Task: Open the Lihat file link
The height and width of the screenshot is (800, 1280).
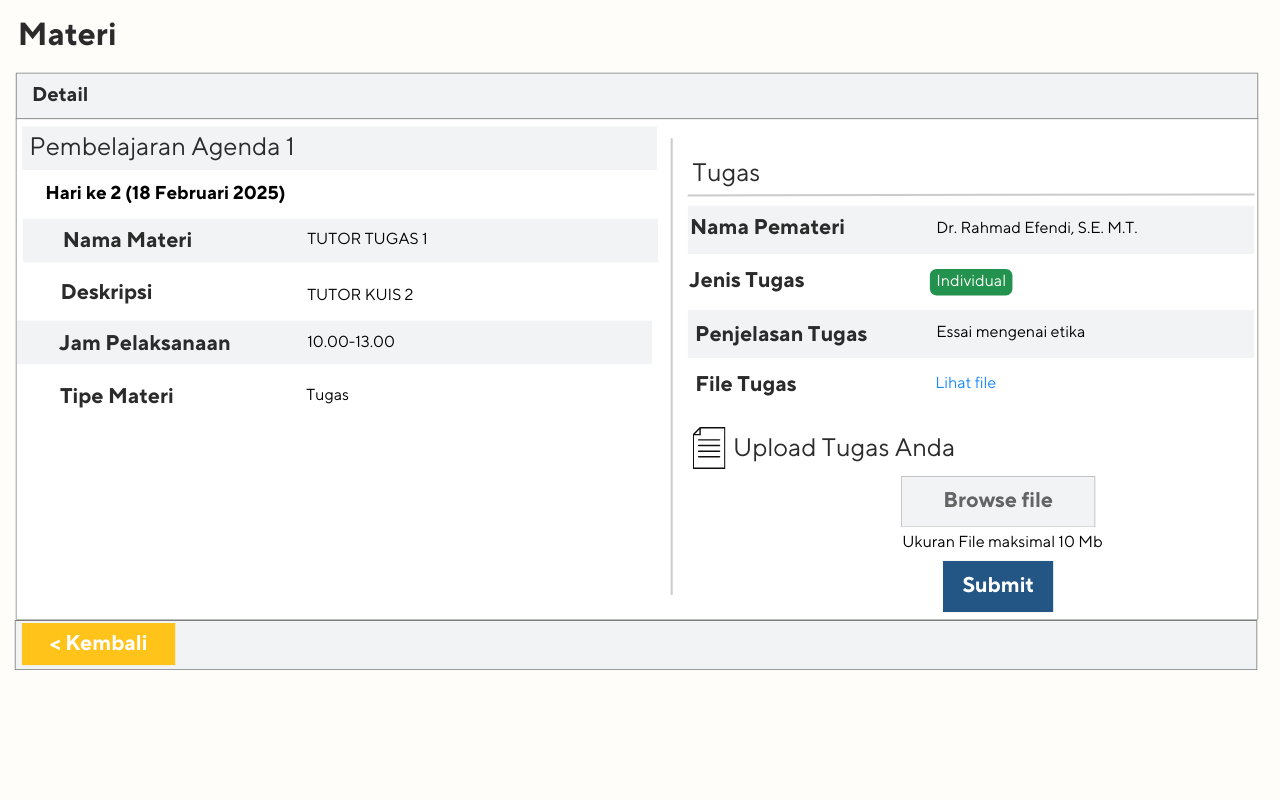Action: tap(965, 383)
